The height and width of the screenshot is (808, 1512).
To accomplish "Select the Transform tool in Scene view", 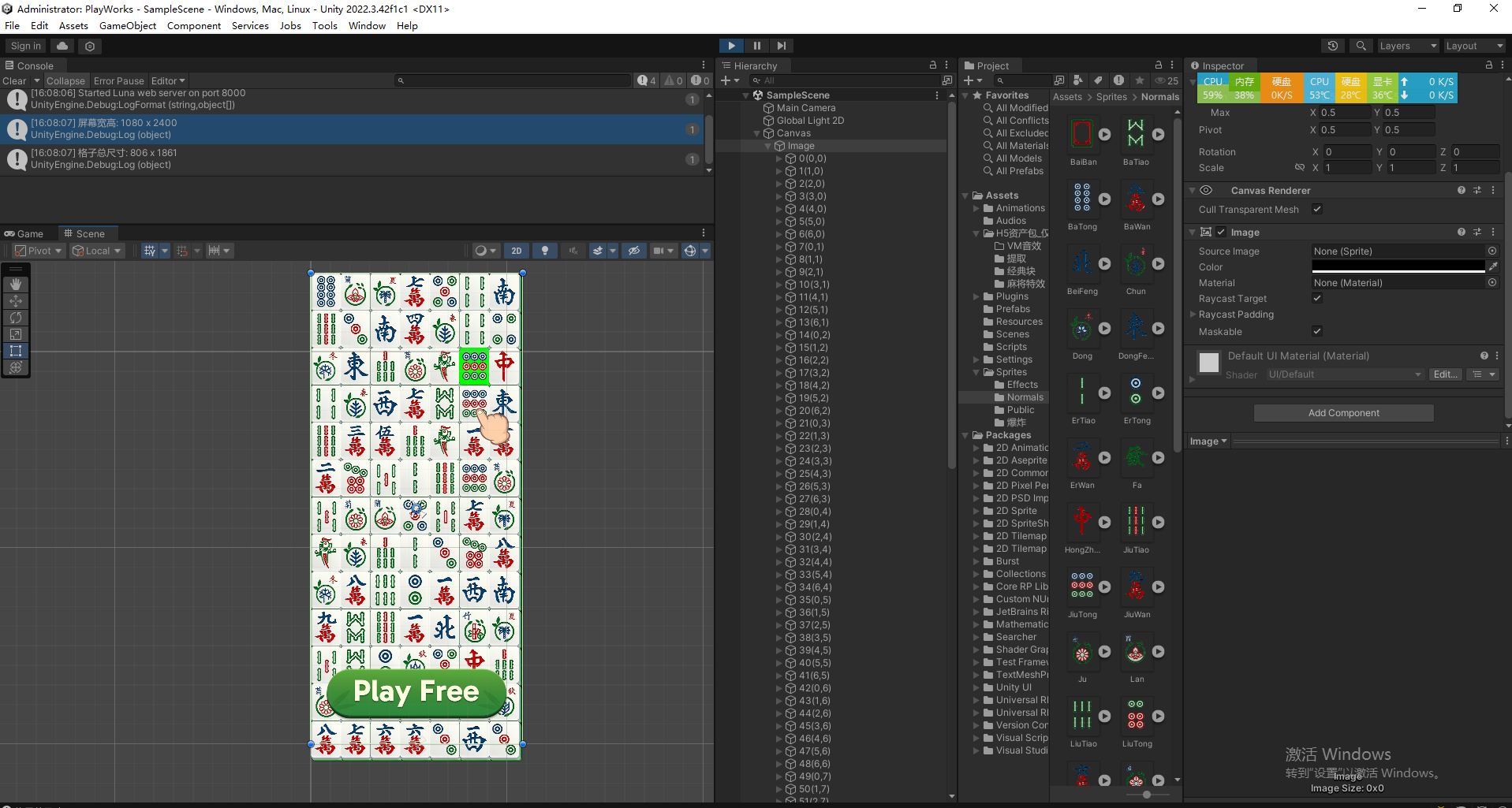I will click(16, 367).
